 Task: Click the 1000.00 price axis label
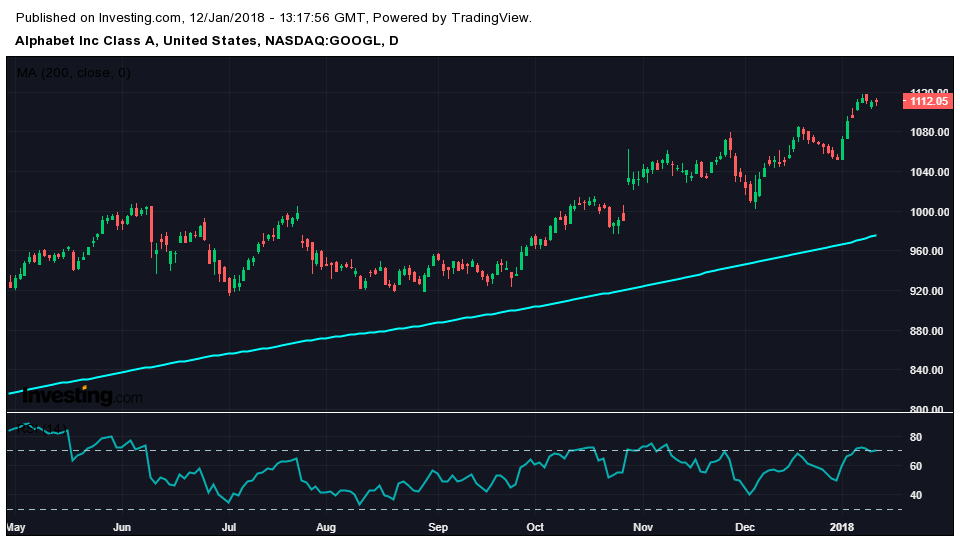click(929, 212)
